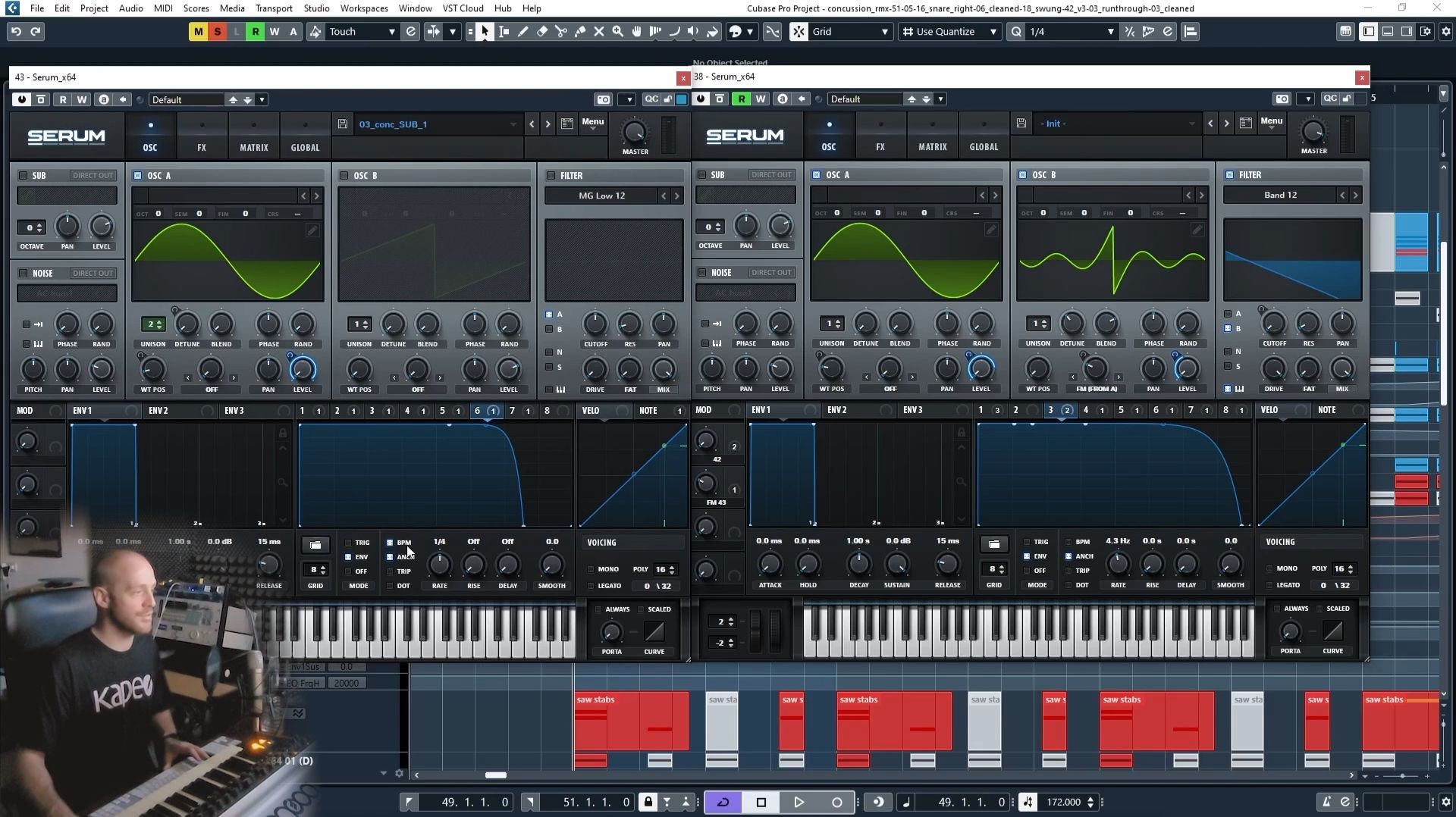Enable BPM sync for the LFO

(x=389, y=542)
